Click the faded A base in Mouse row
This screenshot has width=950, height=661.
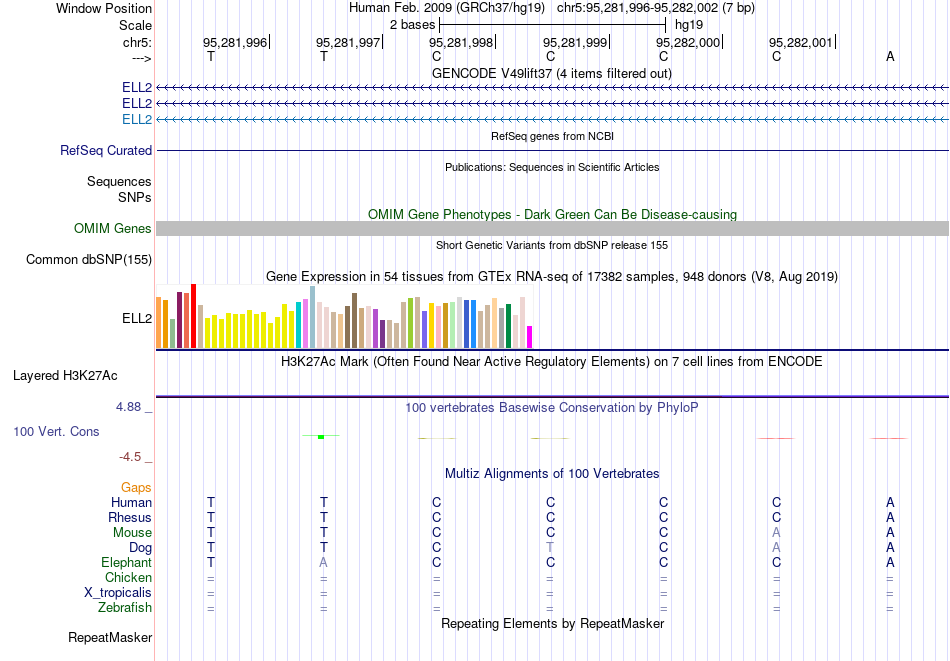point(777,533)
